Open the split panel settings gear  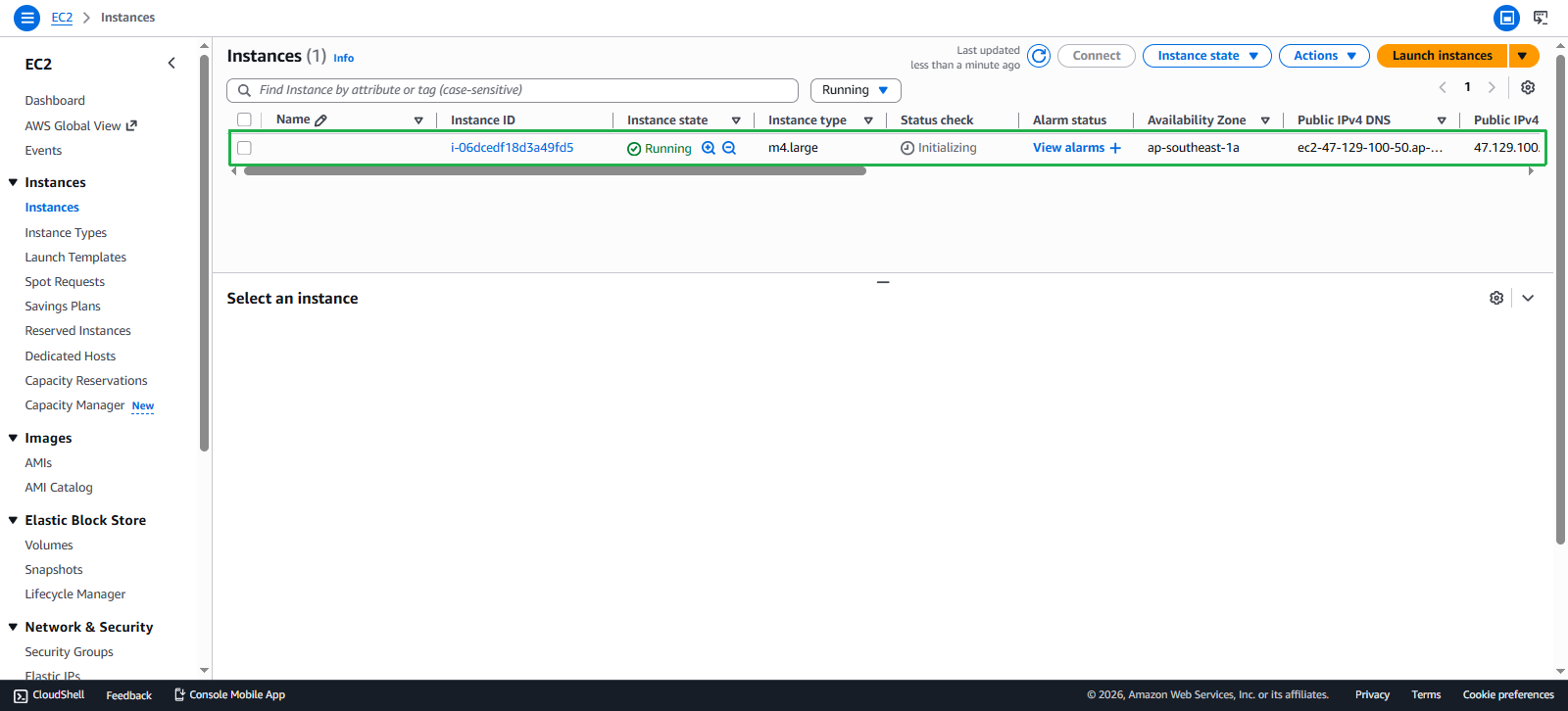point(1496,298)
